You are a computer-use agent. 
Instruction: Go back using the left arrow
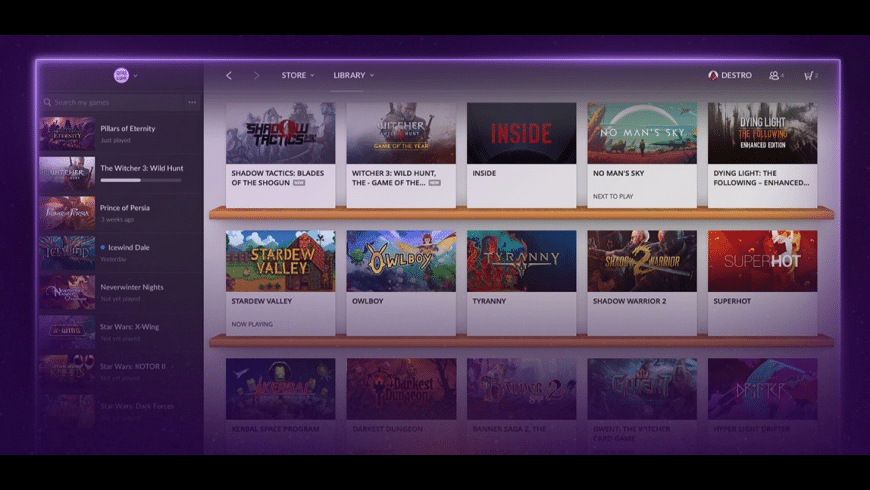[x=229, y=75]
